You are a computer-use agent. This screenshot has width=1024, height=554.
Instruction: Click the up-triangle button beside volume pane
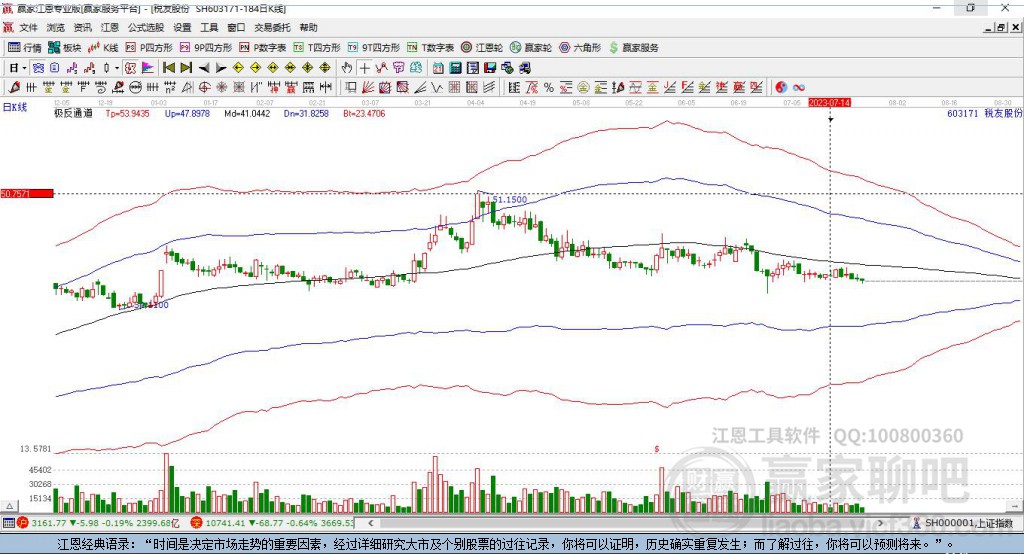click(10, 506)
